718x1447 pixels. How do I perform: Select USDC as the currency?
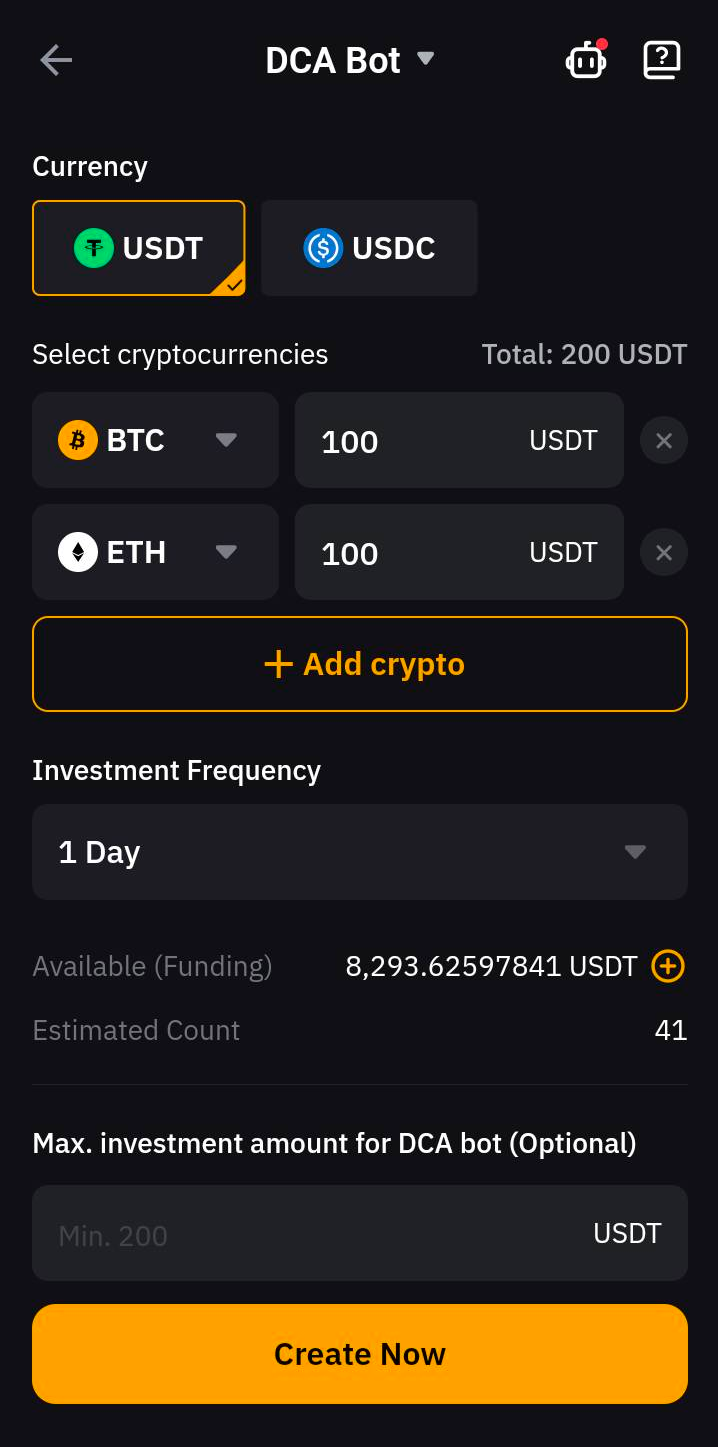(x=369, y=248)
